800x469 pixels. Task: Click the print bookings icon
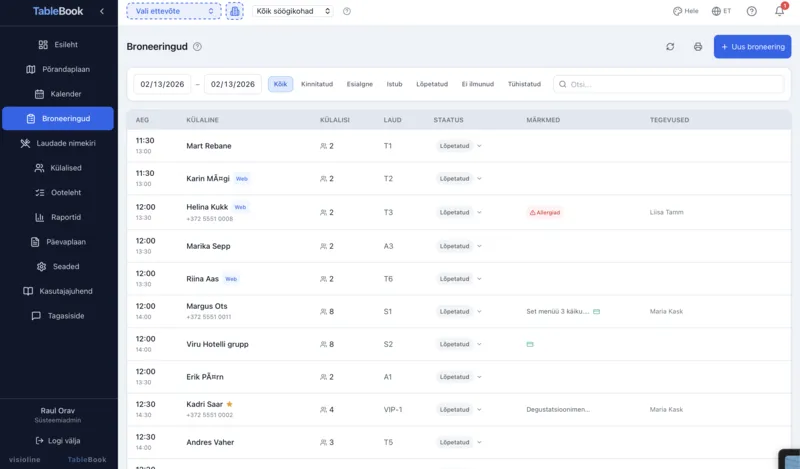point(698,47)
